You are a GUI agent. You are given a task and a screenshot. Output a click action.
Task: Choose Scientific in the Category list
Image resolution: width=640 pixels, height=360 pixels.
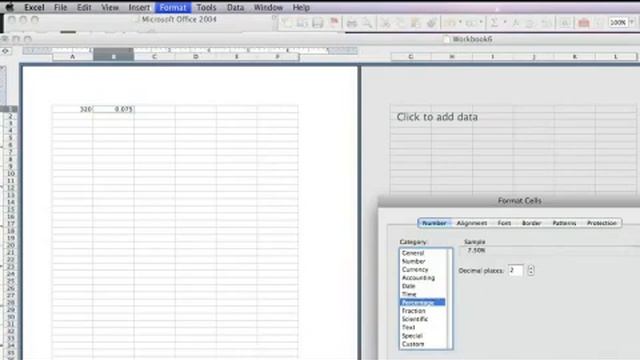click(423, 319)
